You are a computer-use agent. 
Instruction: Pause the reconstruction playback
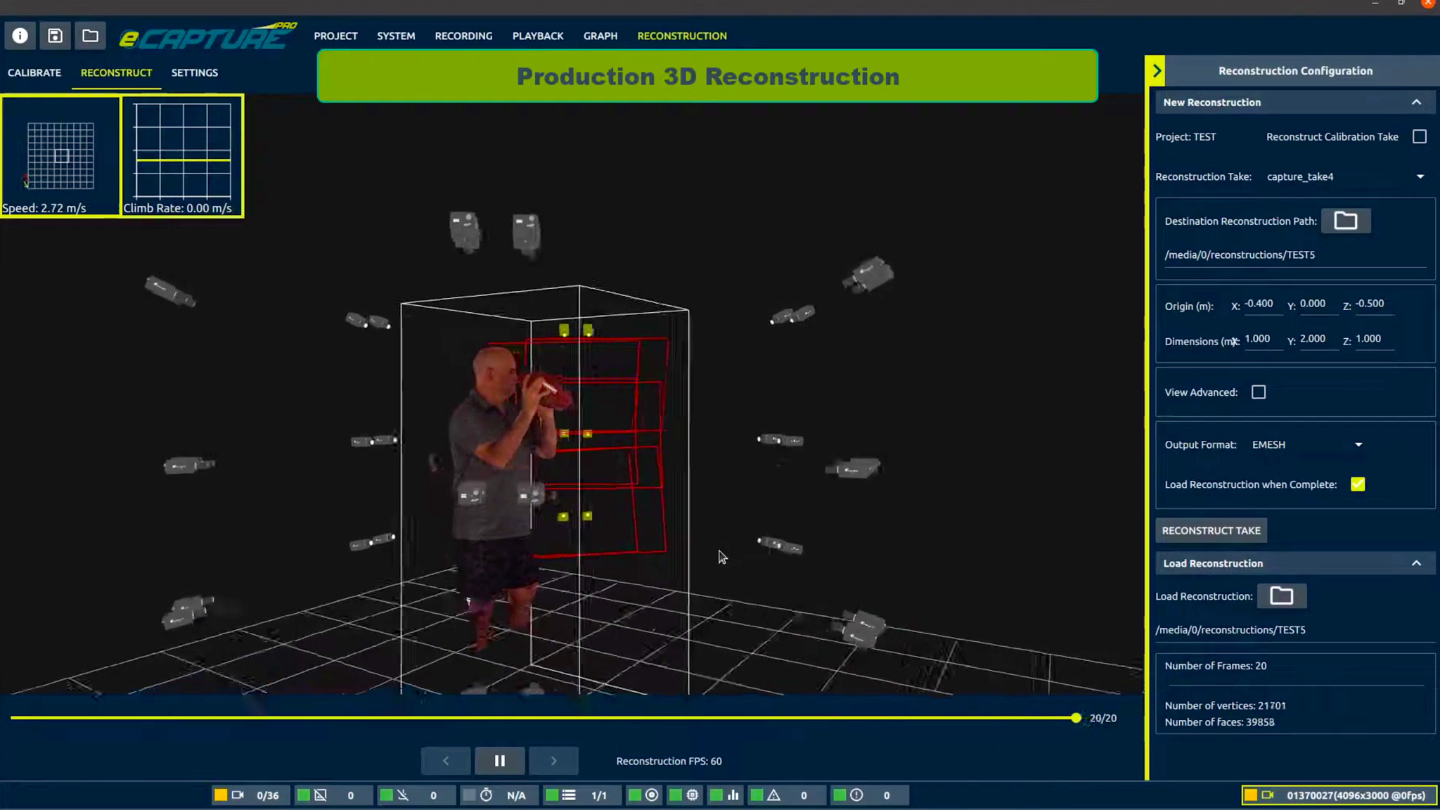[x=499, y=761]
